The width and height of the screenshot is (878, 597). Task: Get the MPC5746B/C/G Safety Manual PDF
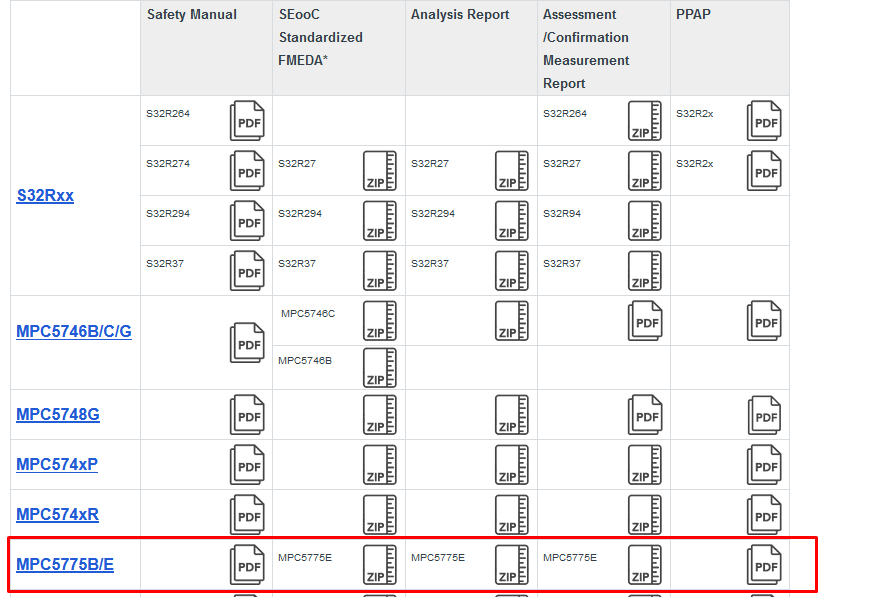click(247, 343)
